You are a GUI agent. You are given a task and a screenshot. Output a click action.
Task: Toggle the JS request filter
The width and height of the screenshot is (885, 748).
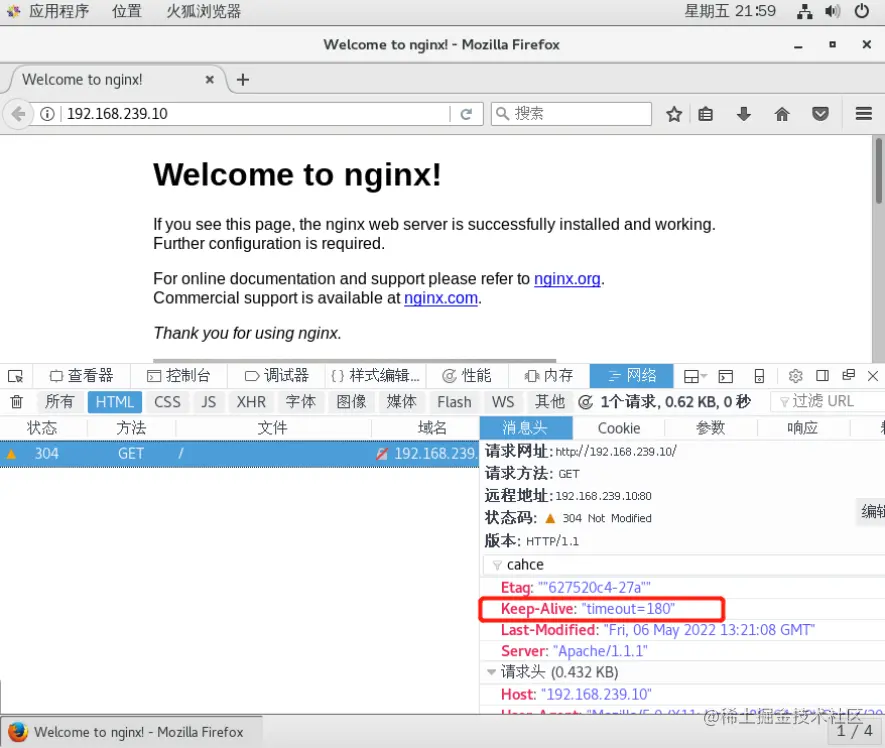[209, 402]
